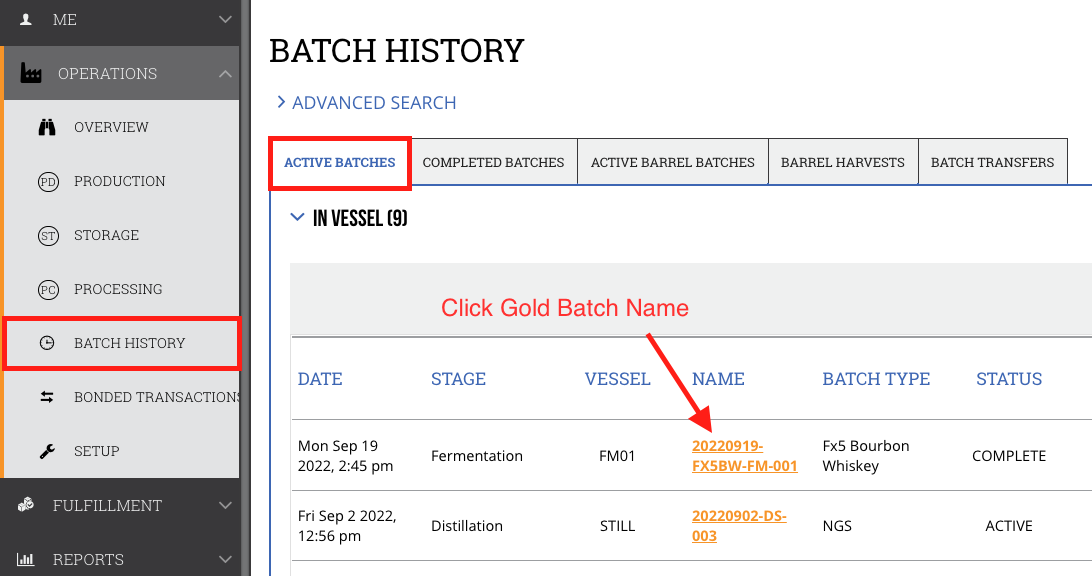
Task: Expand the Reports menu chevron
Action: tap(225, 559)
